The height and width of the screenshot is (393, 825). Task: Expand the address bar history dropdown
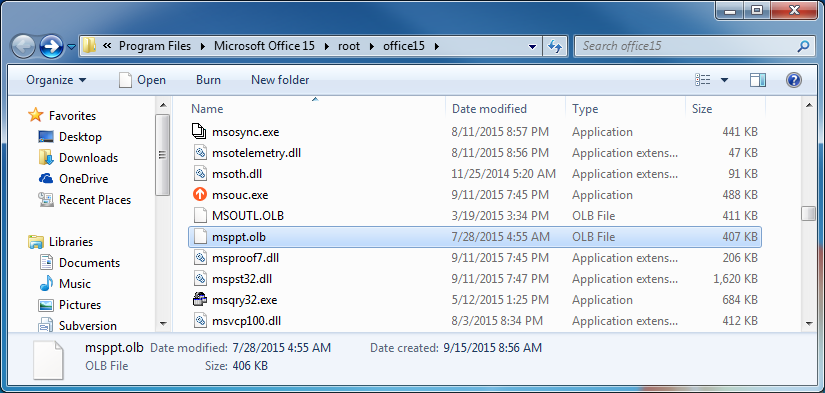(532, 47)
